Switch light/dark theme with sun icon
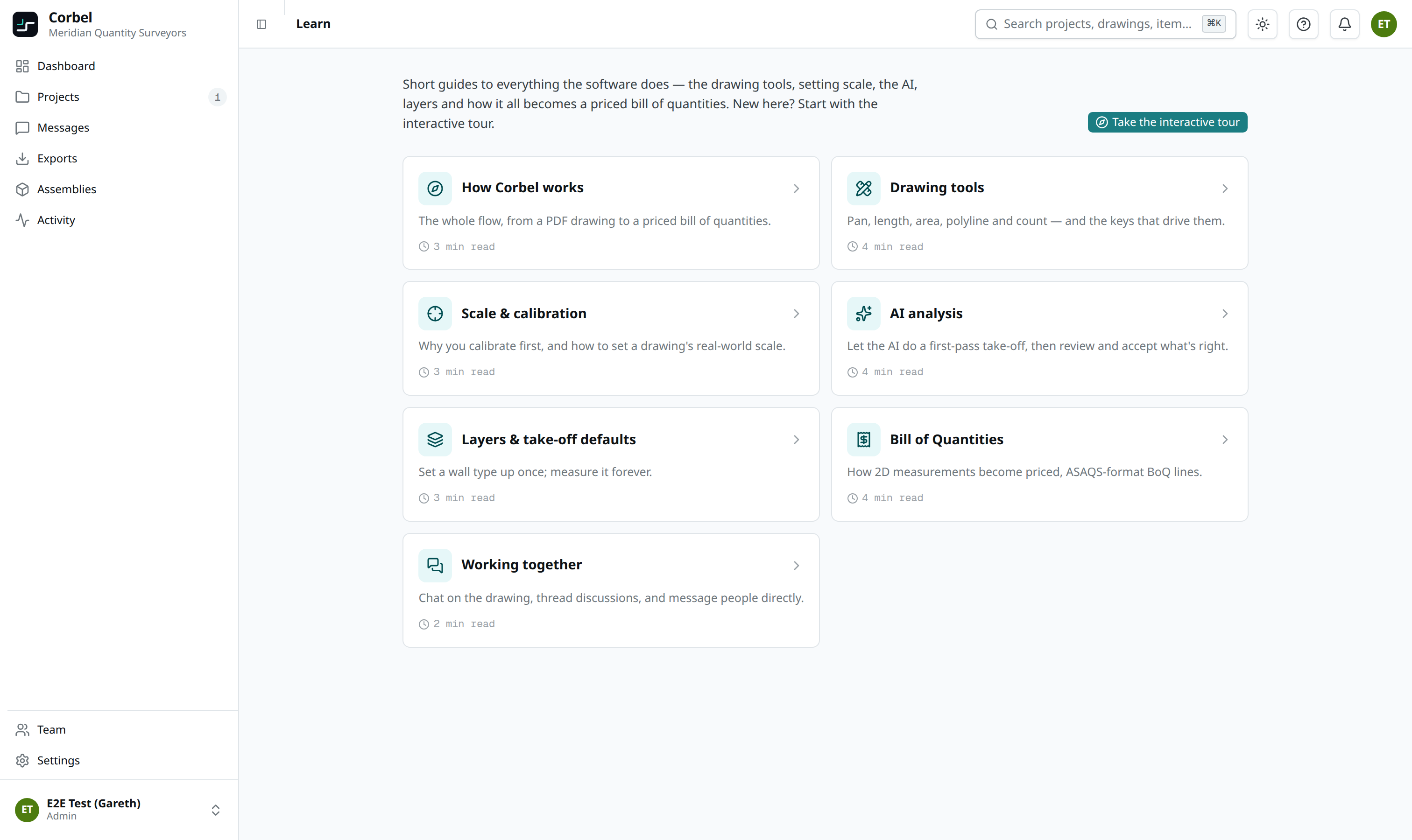Image resolution: width=1412 pixels, height=840 pixels. [x=1263, y=24]
